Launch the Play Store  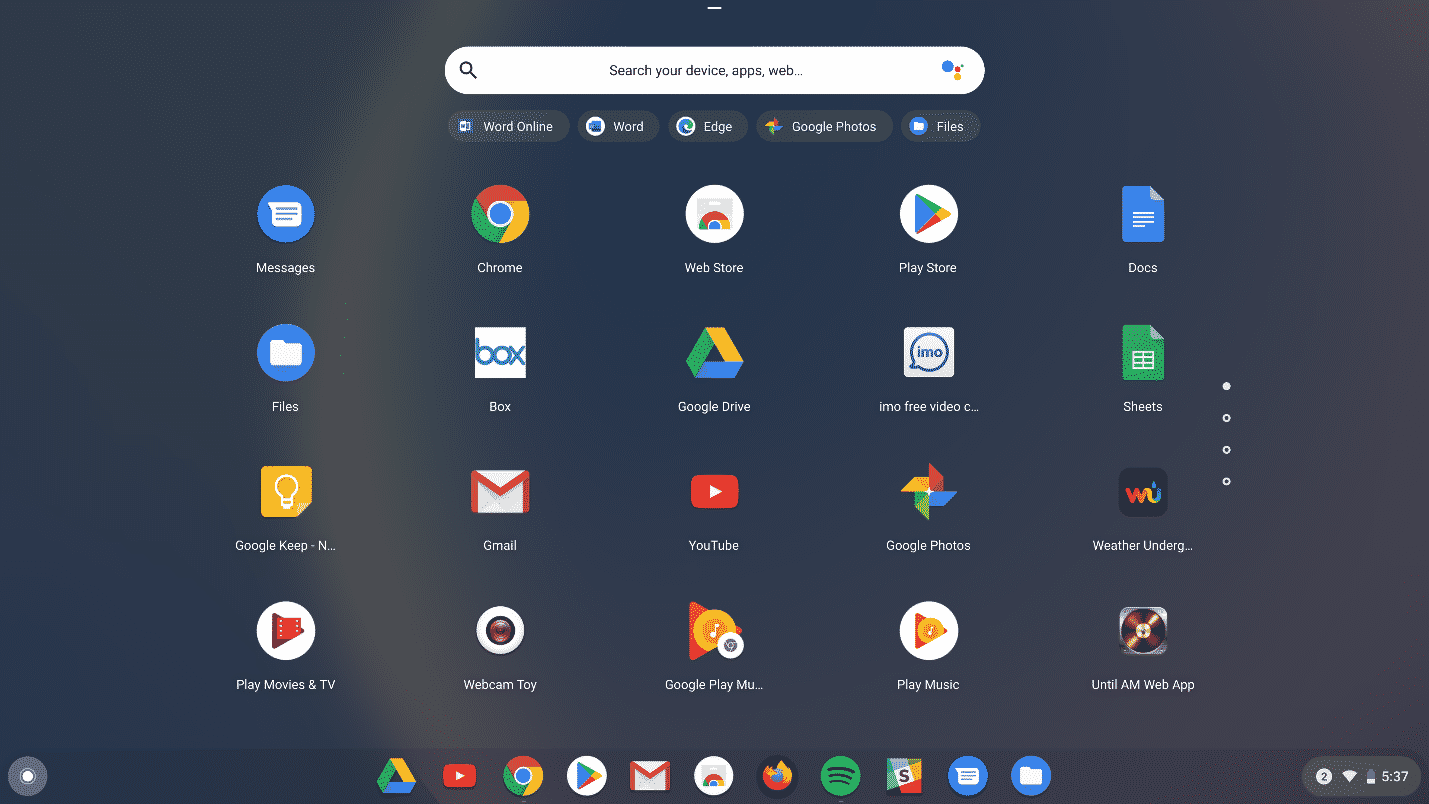[x=928, y=213]
